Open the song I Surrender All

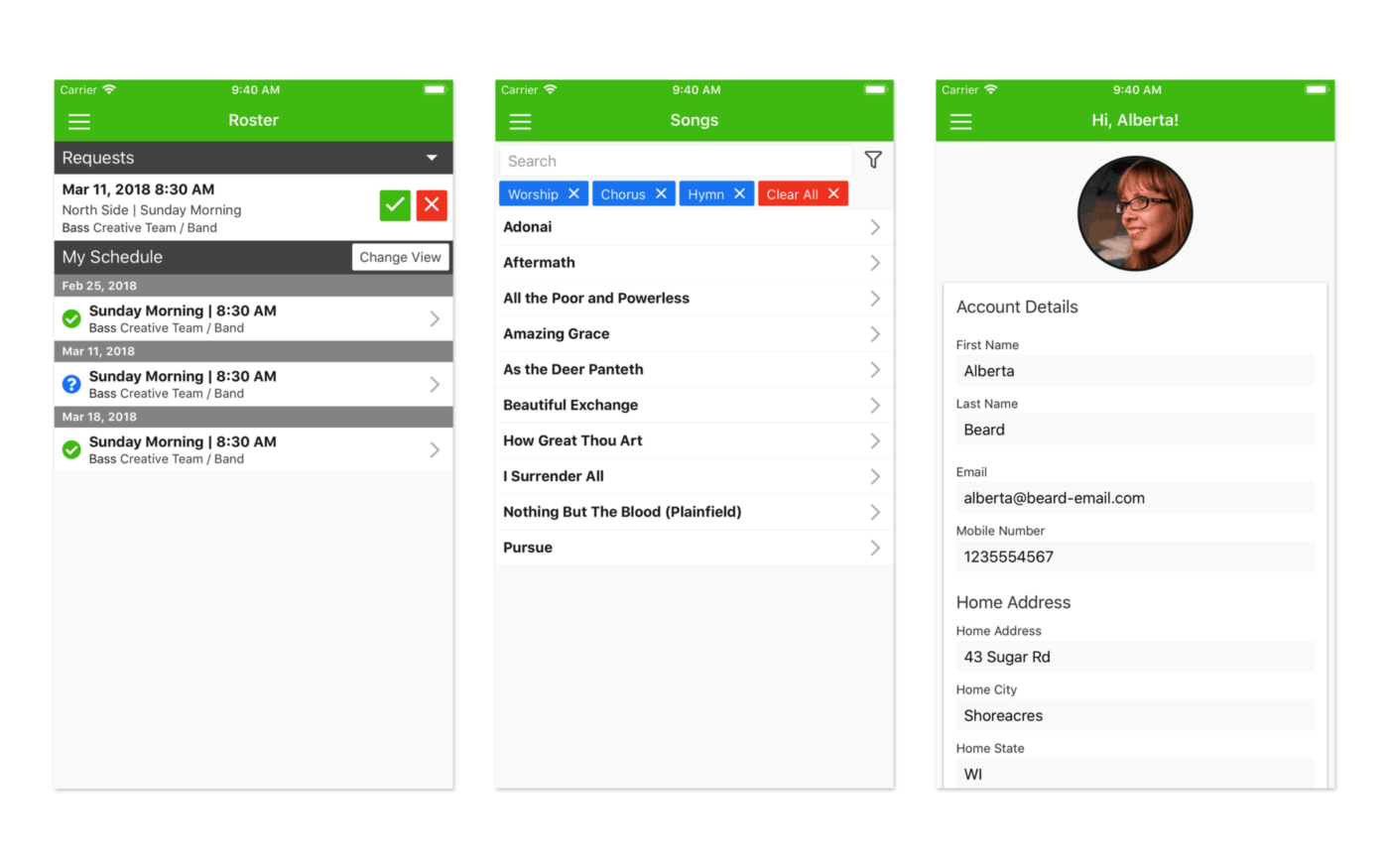click(694, 477)
